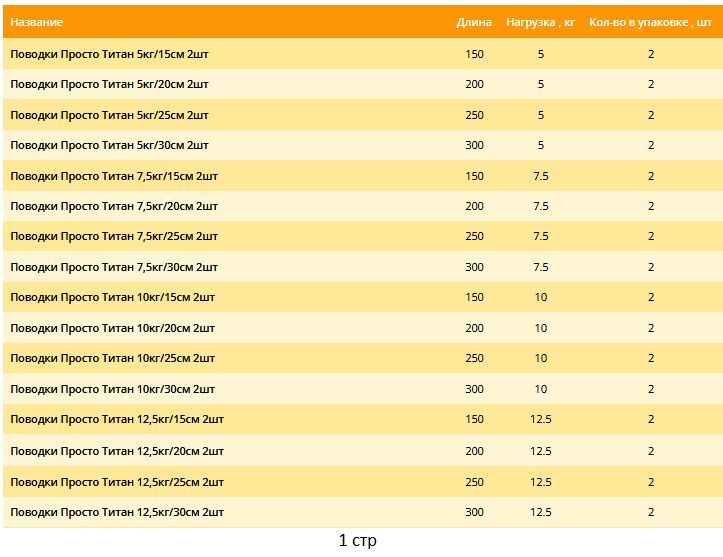Click load value 10 in 10кг/20см row
723x557 pixels.
540,328
